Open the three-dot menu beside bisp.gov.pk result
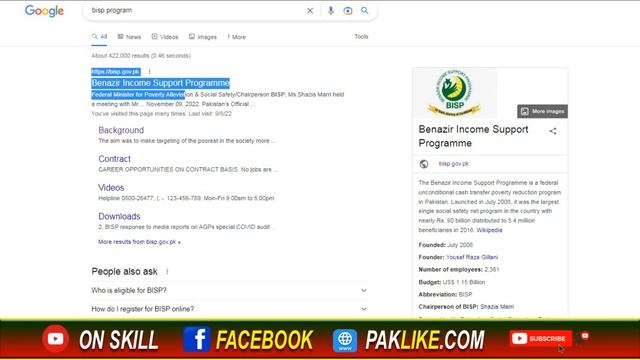 pyautogui.click(x=149, y=71)
